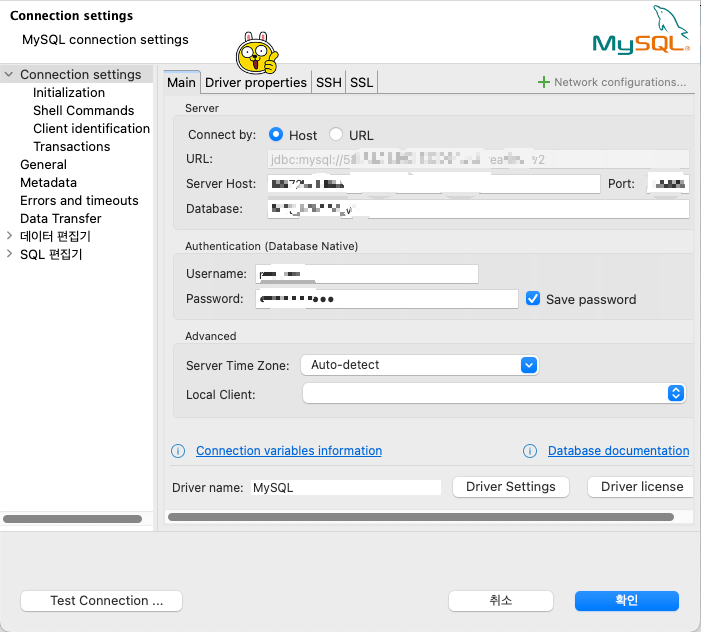Image resolution: width=701 pixels, height=632 pixels.
Task: Switch to the Driver properties tab
Action: 256,82
